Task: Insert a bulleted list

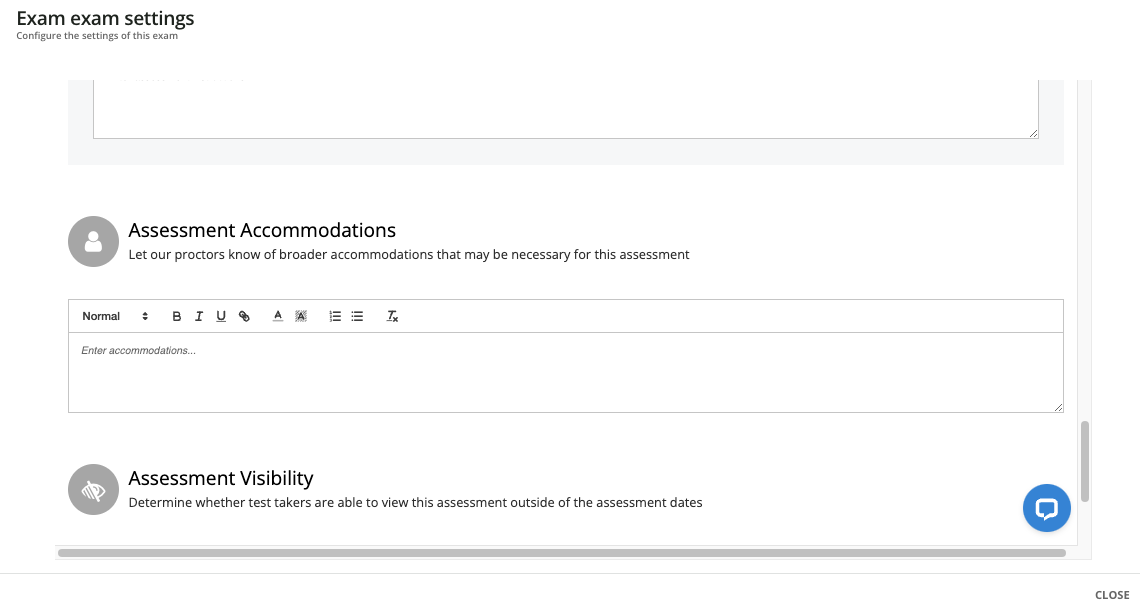Action: click(x=357, y=316)
